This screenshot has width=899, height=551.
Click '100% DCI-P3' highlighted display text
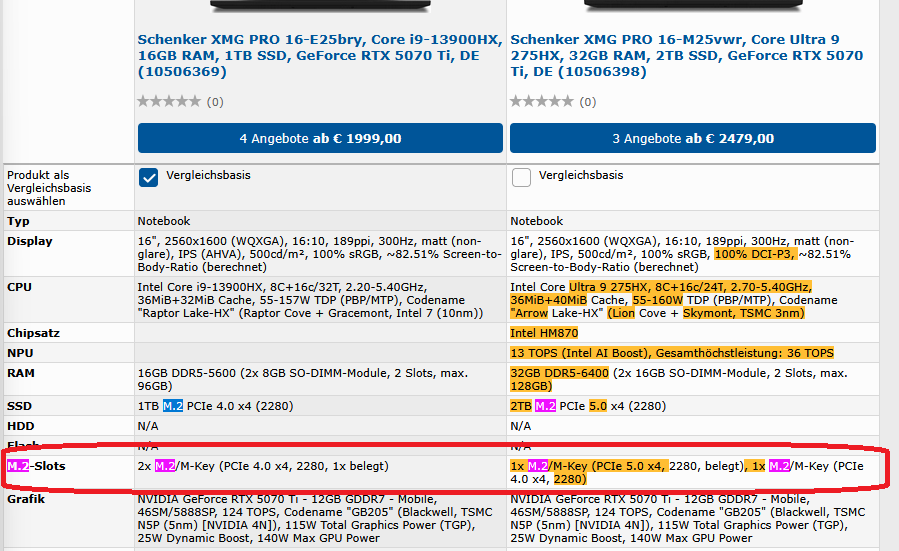[755, 255]
